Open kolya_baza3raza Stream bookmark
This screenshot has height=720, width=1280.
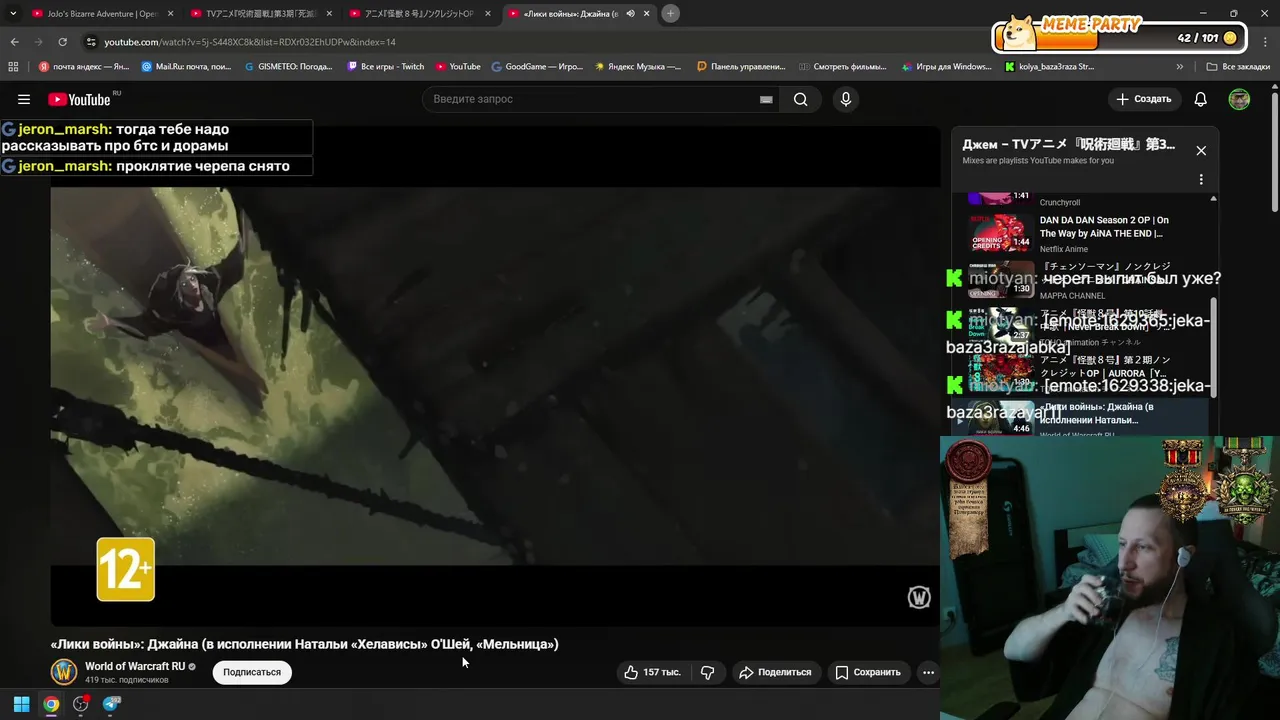pyautogui.click(x=1049, y=67)
